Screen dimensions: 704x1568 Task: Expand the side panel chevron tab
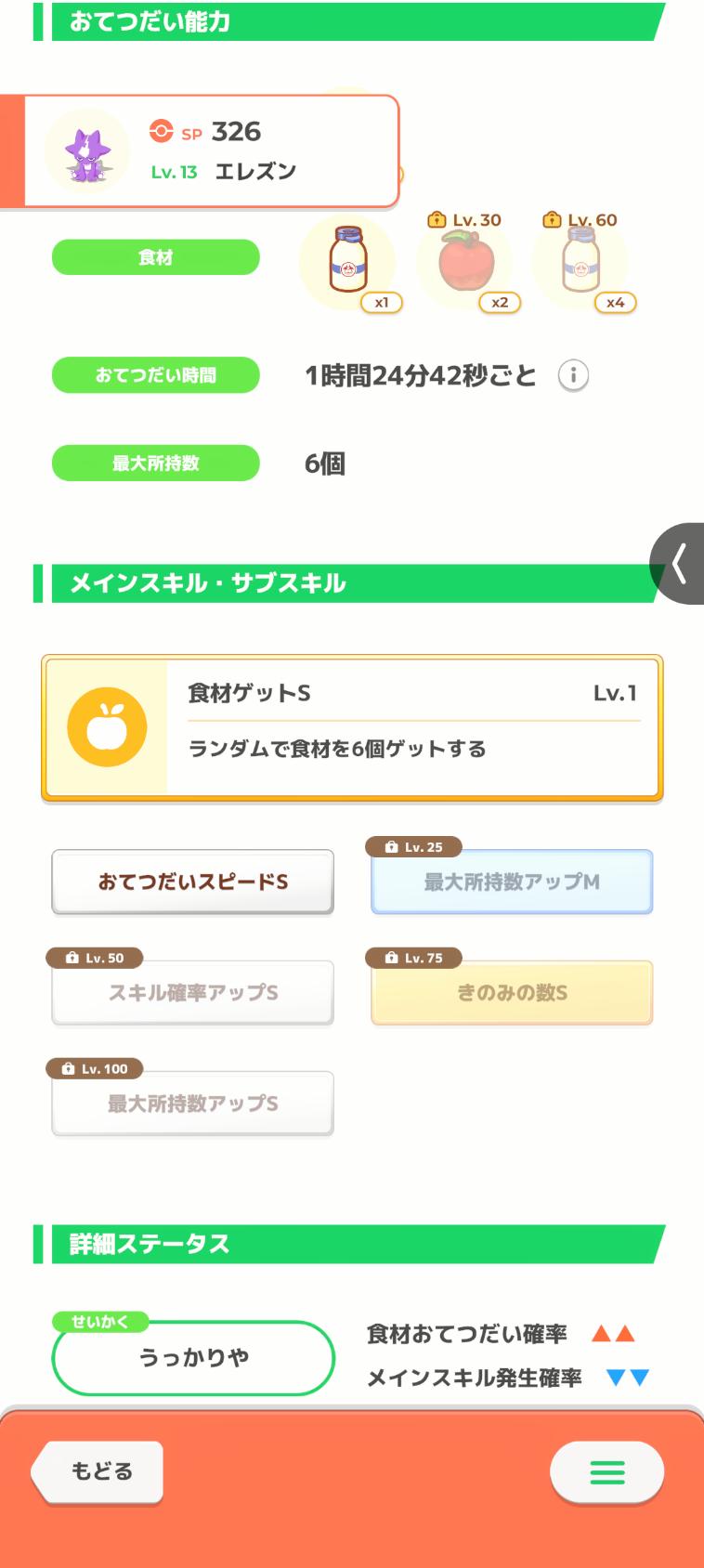coord(679,564)
